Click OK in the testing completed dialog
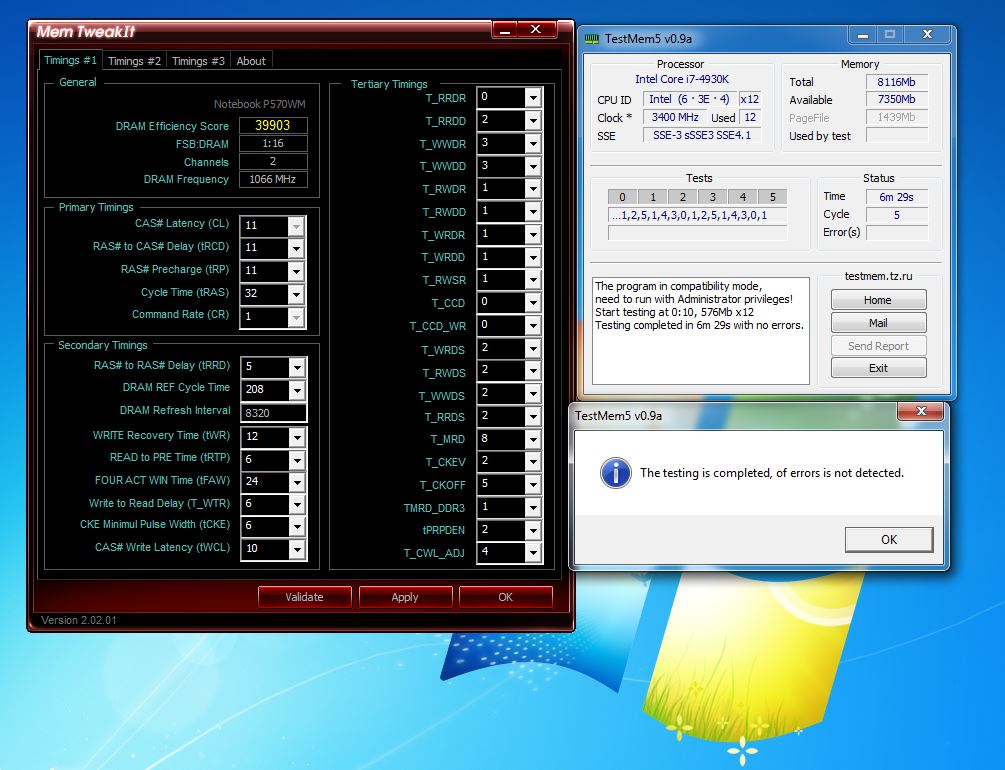The height and width of the screenshot is (770, 1005). [x=888, y=539]
